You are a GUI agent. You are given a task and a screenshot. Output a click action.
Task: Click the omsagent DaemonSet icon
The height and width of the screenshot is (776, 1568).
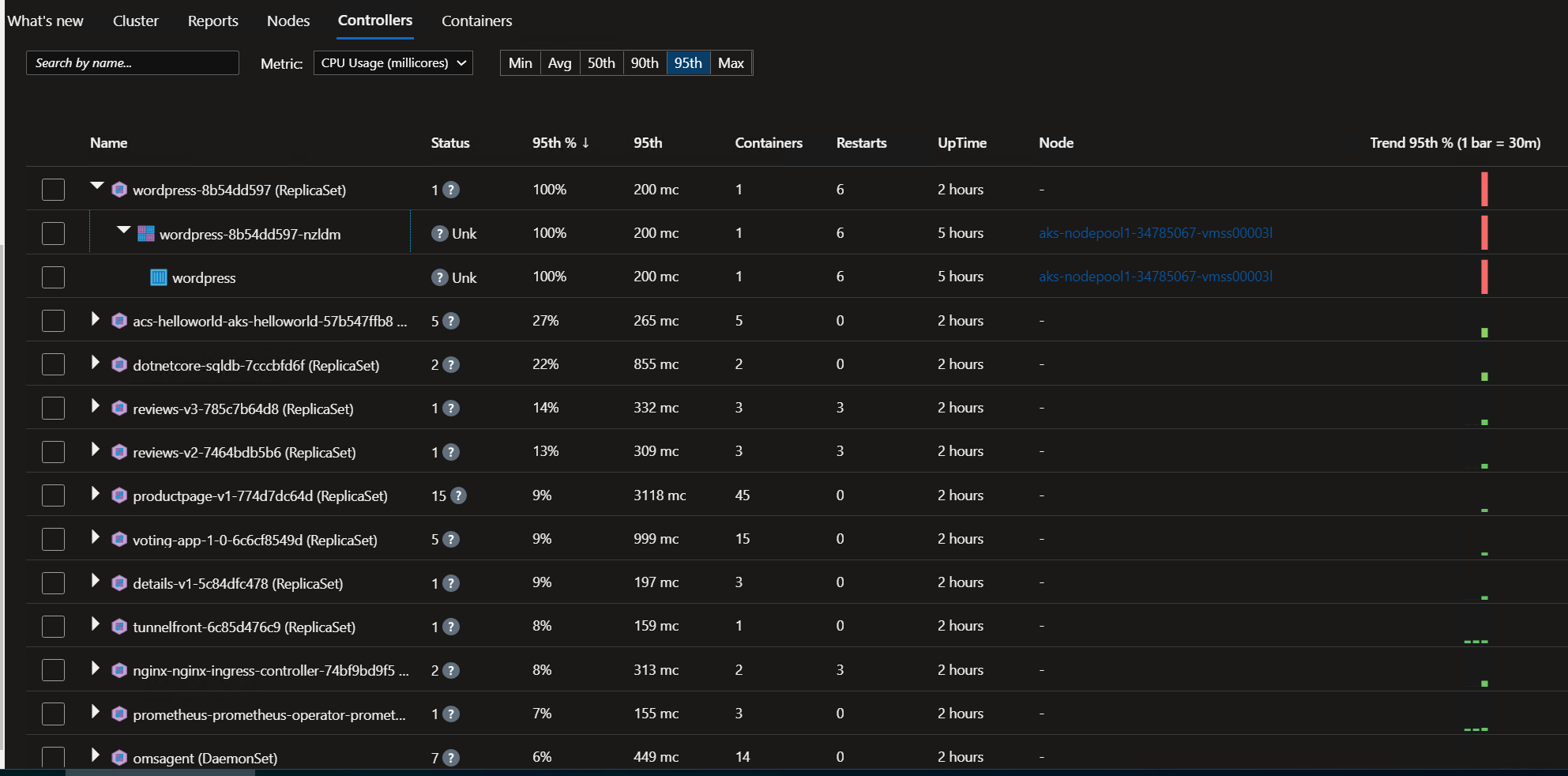[119, 757]
